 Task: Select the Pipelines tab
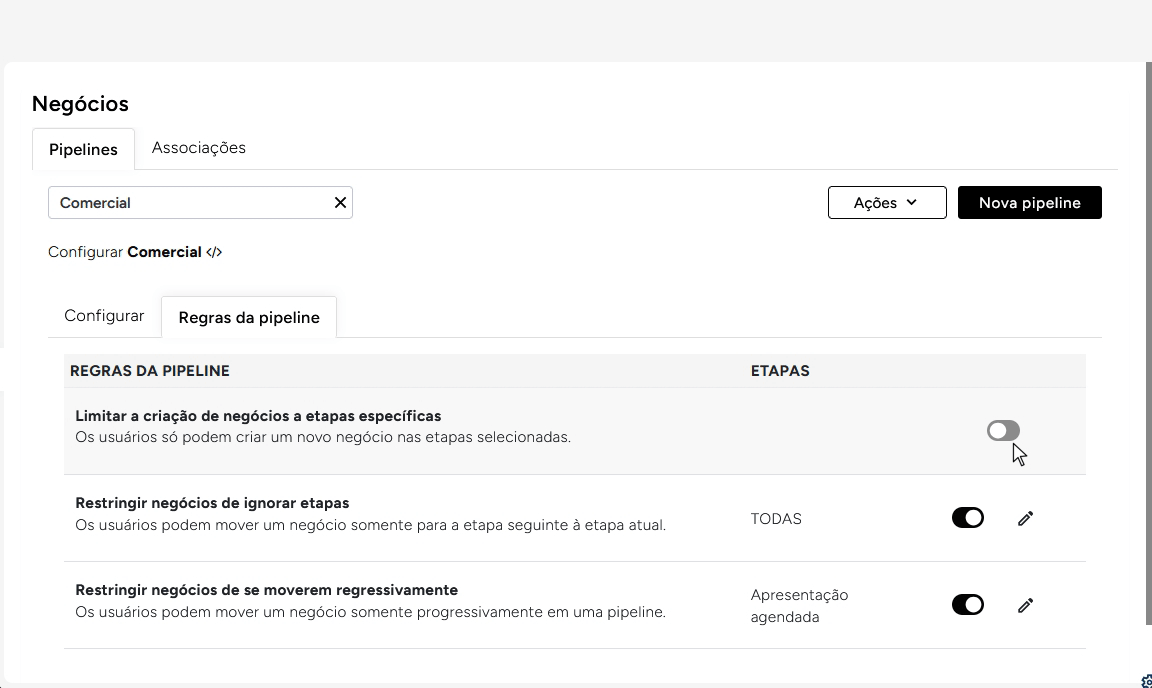click(83, 149)
